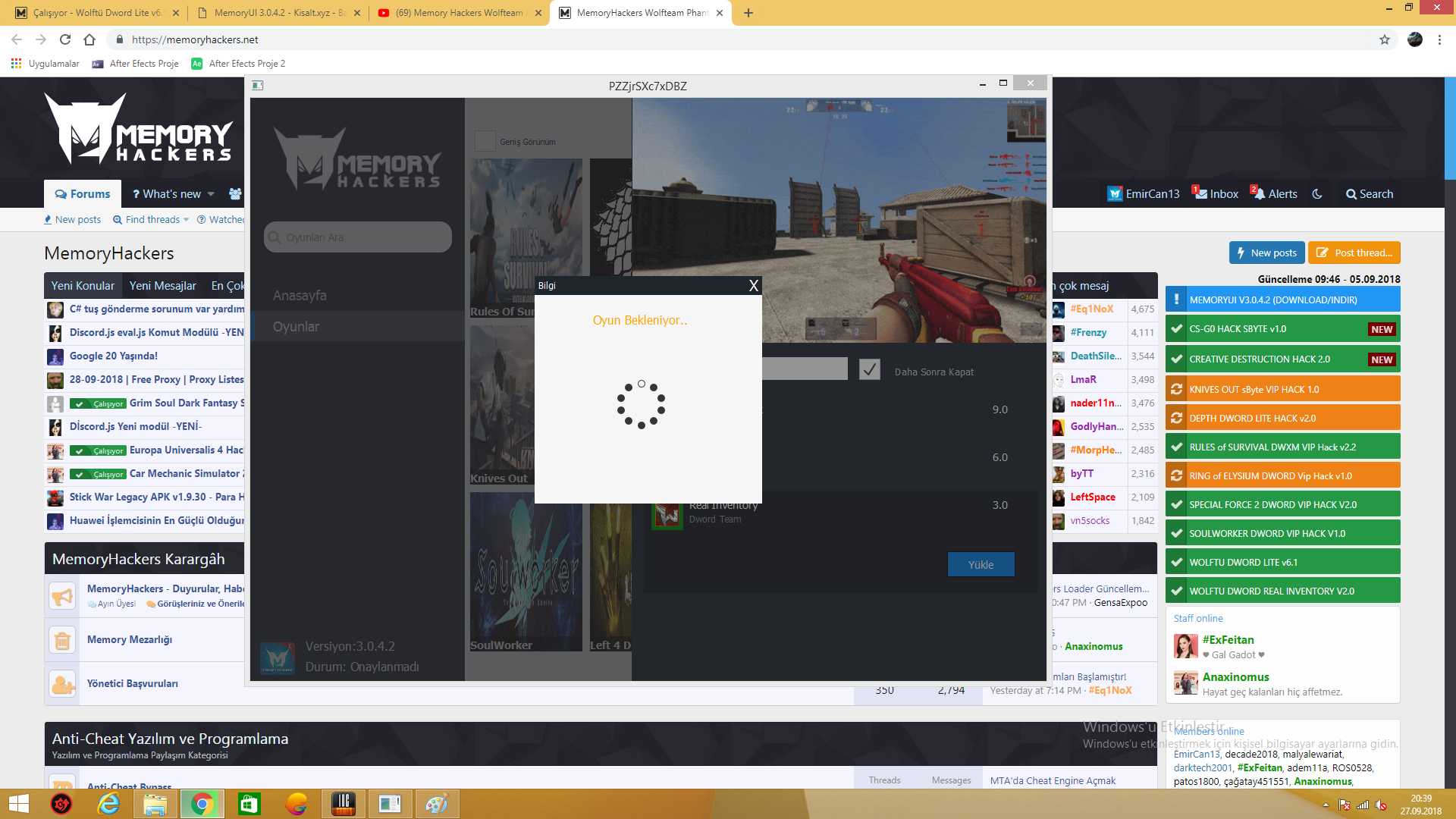Uncheck the Daha Sonra Kapat checkbox
Viewport: 1456px width, 819px height.
pos(870,369)
